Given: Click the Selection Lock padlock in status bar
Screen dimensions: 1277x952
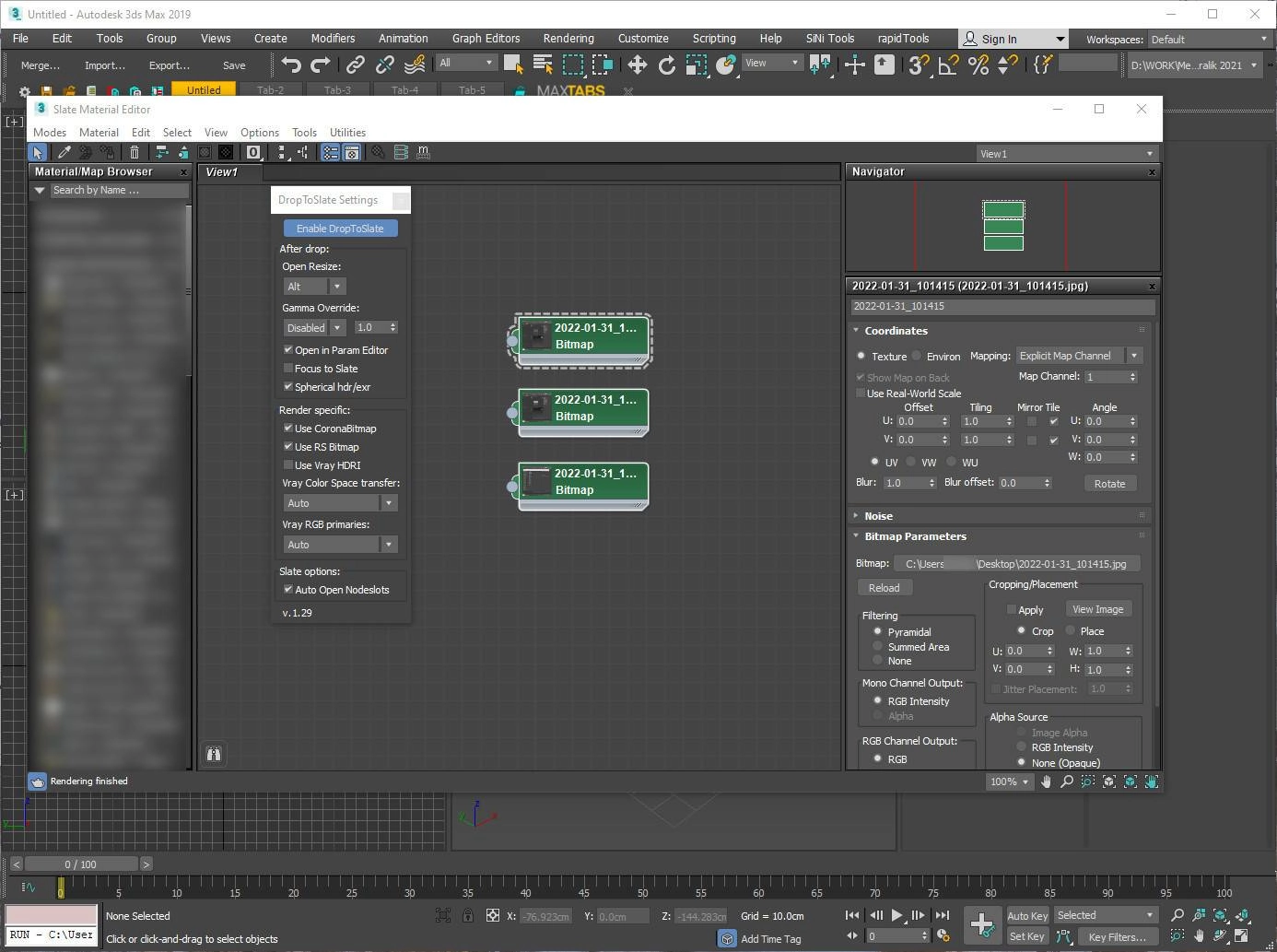Looking at the screenshot, I should pos(468,915).
